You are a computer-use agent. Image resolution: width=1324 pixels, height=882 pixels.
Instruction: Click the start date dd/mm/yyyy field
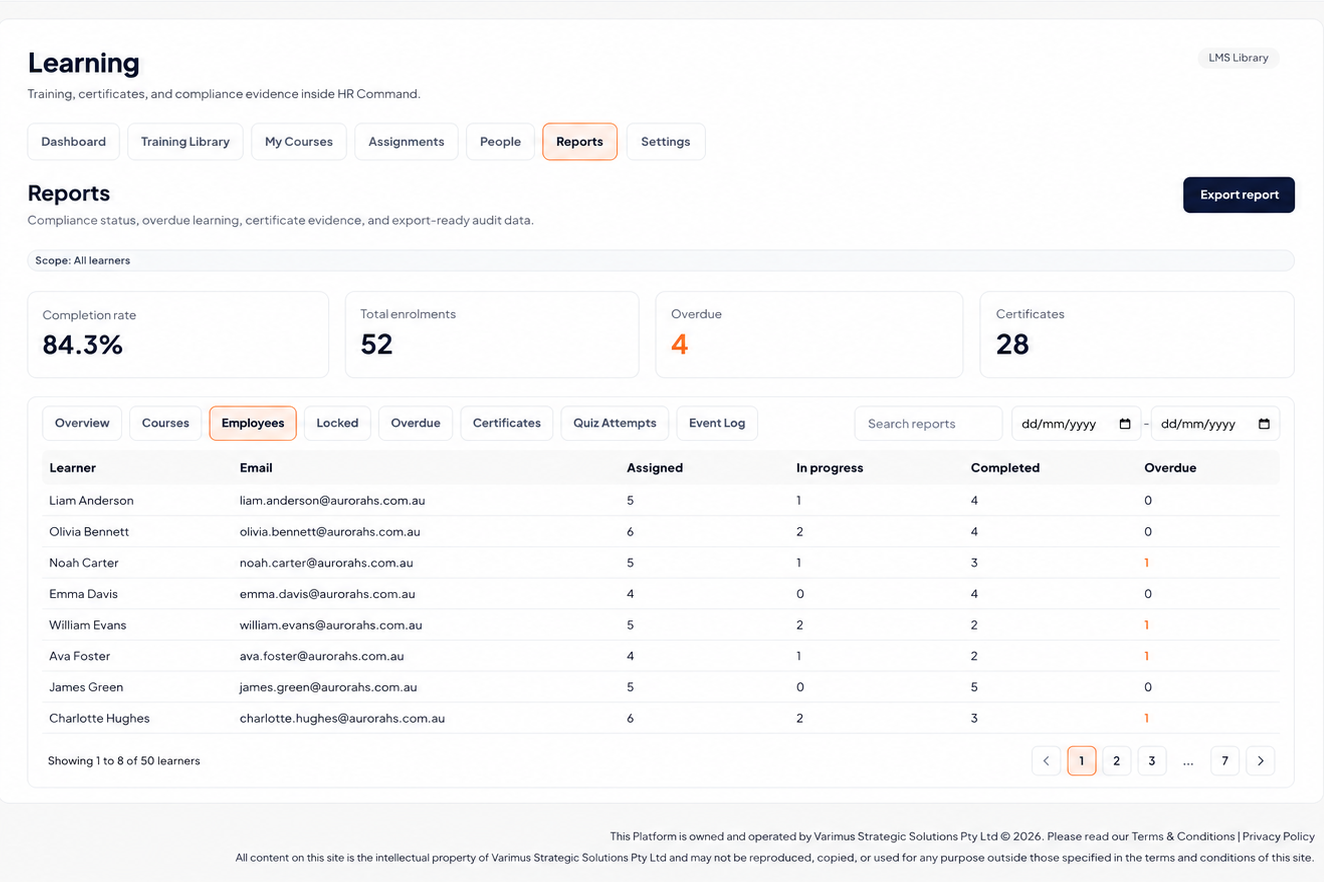tap(1076, 424)
